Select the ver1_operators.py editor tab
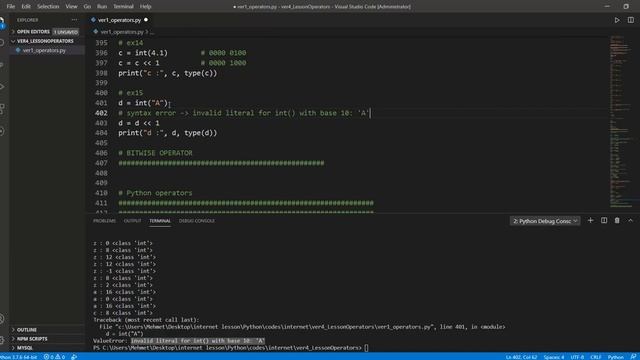This screenshot has height=360, width=640. 119,20
